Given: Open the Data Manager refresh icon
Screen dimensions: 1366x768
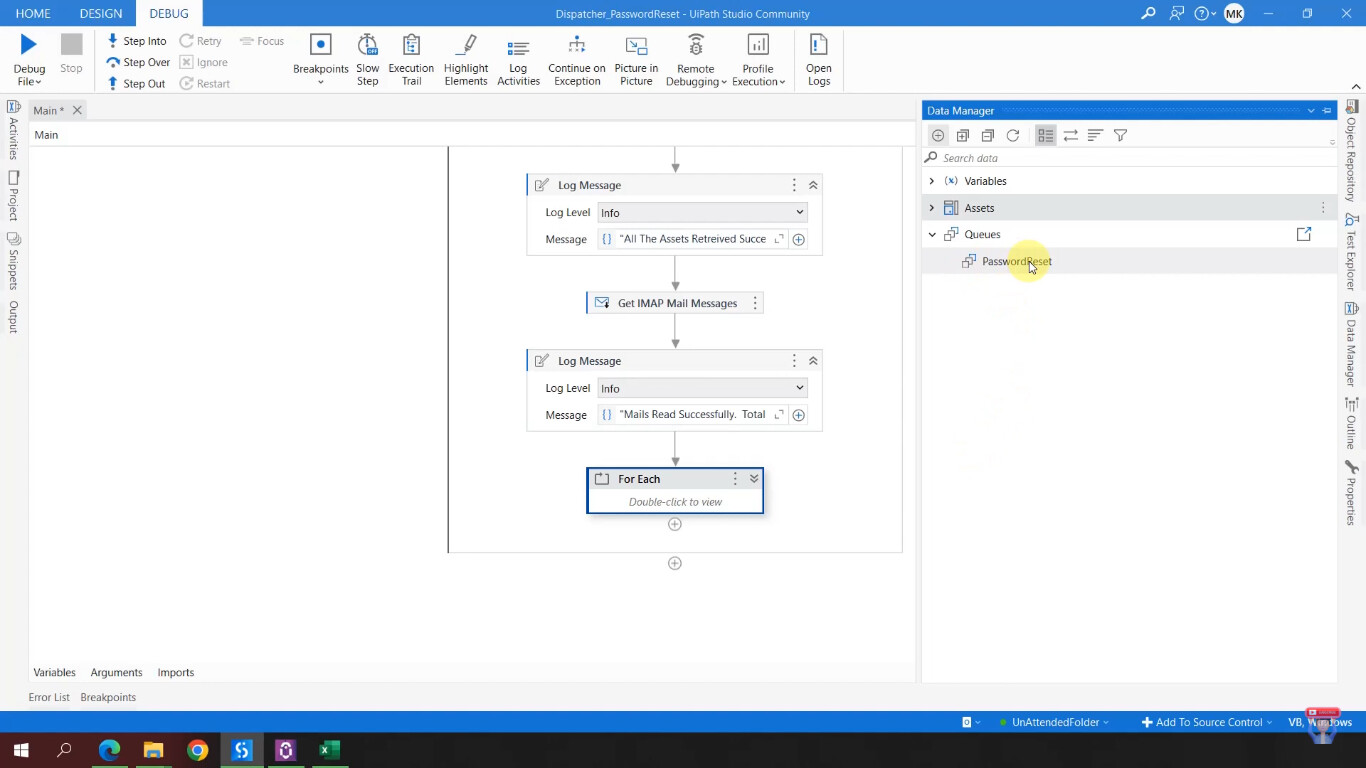Looking at the screenshot, I should pyautogui.click(x=1012, y=135).
